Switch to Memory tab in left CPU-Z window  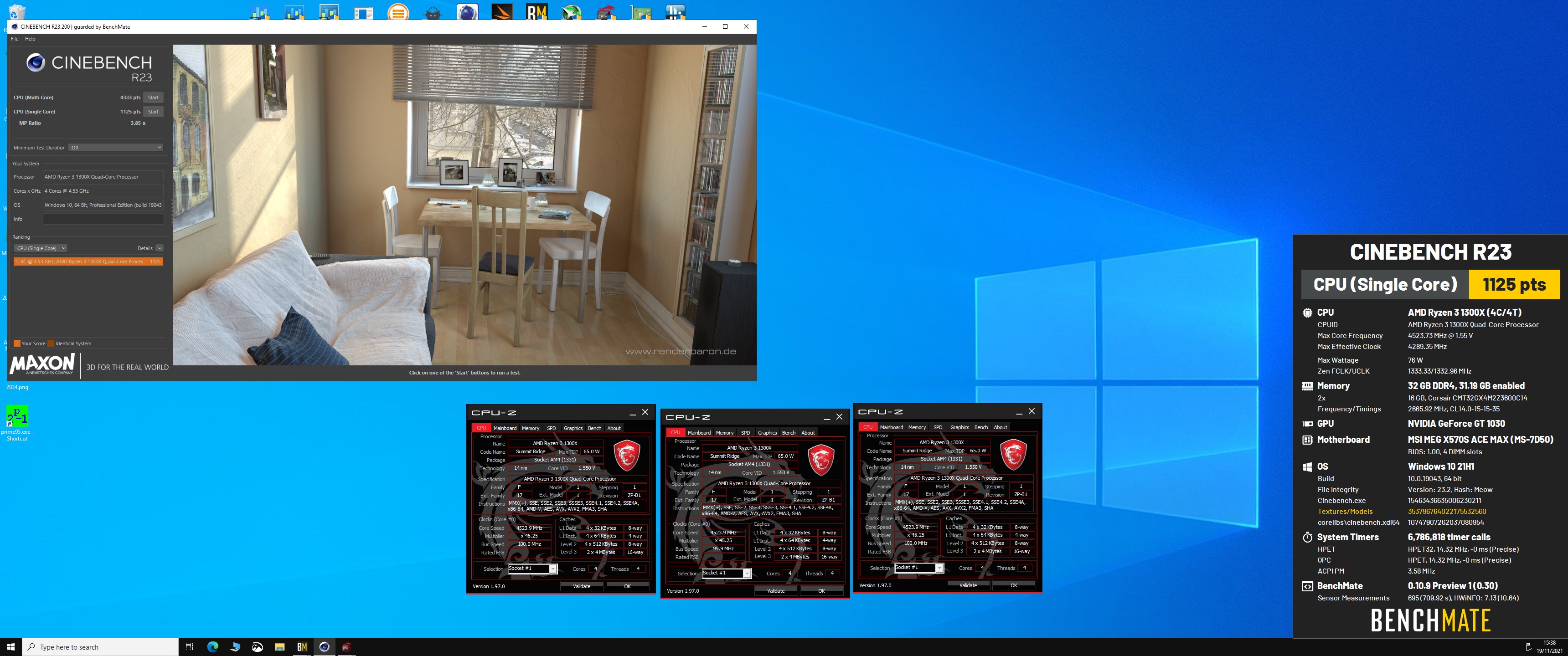point(530,428)
